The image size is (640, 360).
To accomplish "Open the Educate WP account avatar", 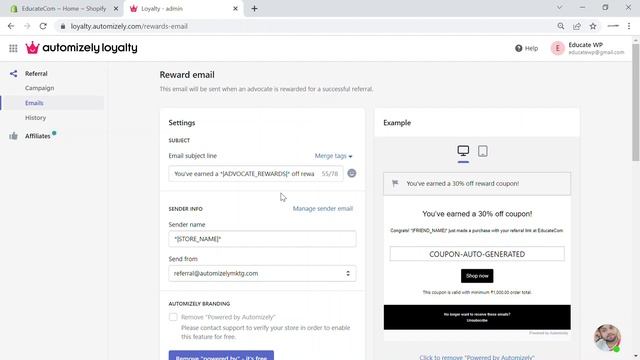I will coord(557,48).
